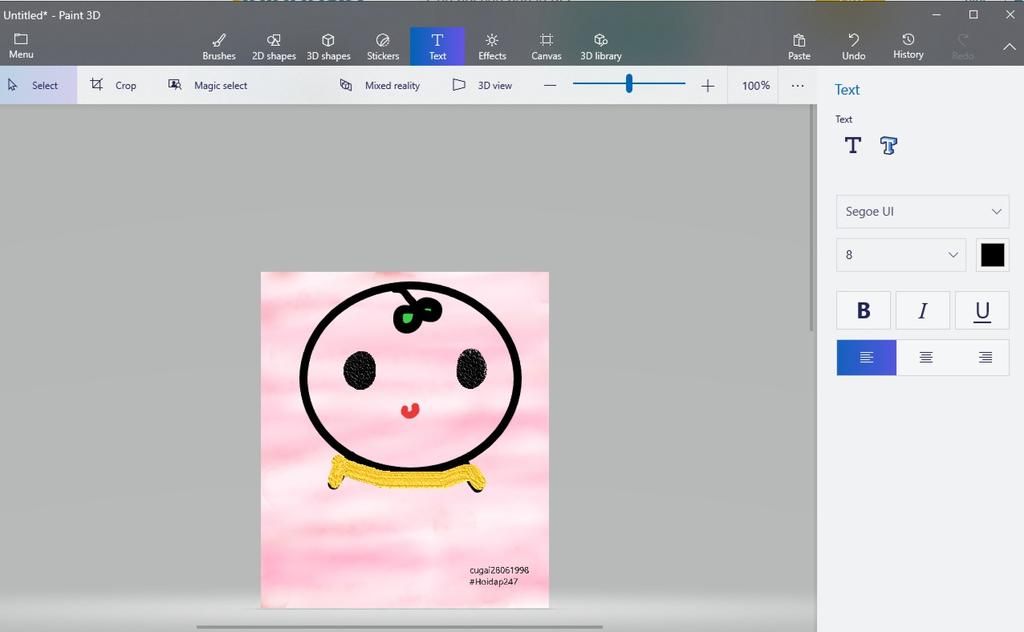Click the 100% zoom value
The width and height of the screenshot is (1024, 632).
[x=756, y=86]
